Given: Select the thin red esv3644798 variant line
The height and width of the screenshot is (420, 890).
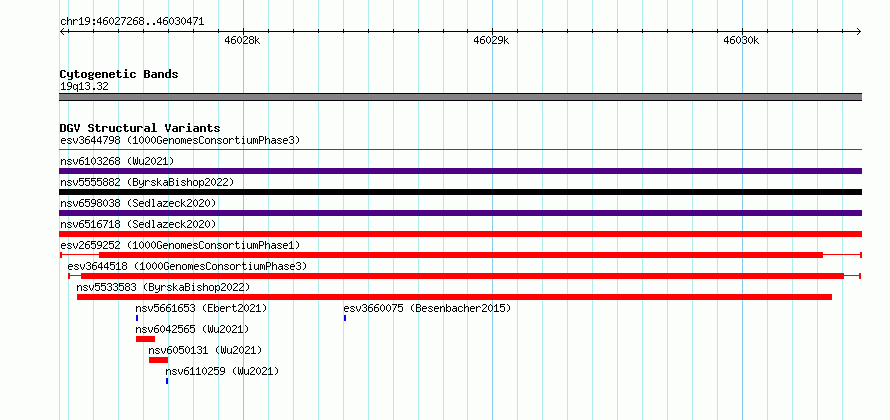Looking at the screenshot, I should [460, 150].
